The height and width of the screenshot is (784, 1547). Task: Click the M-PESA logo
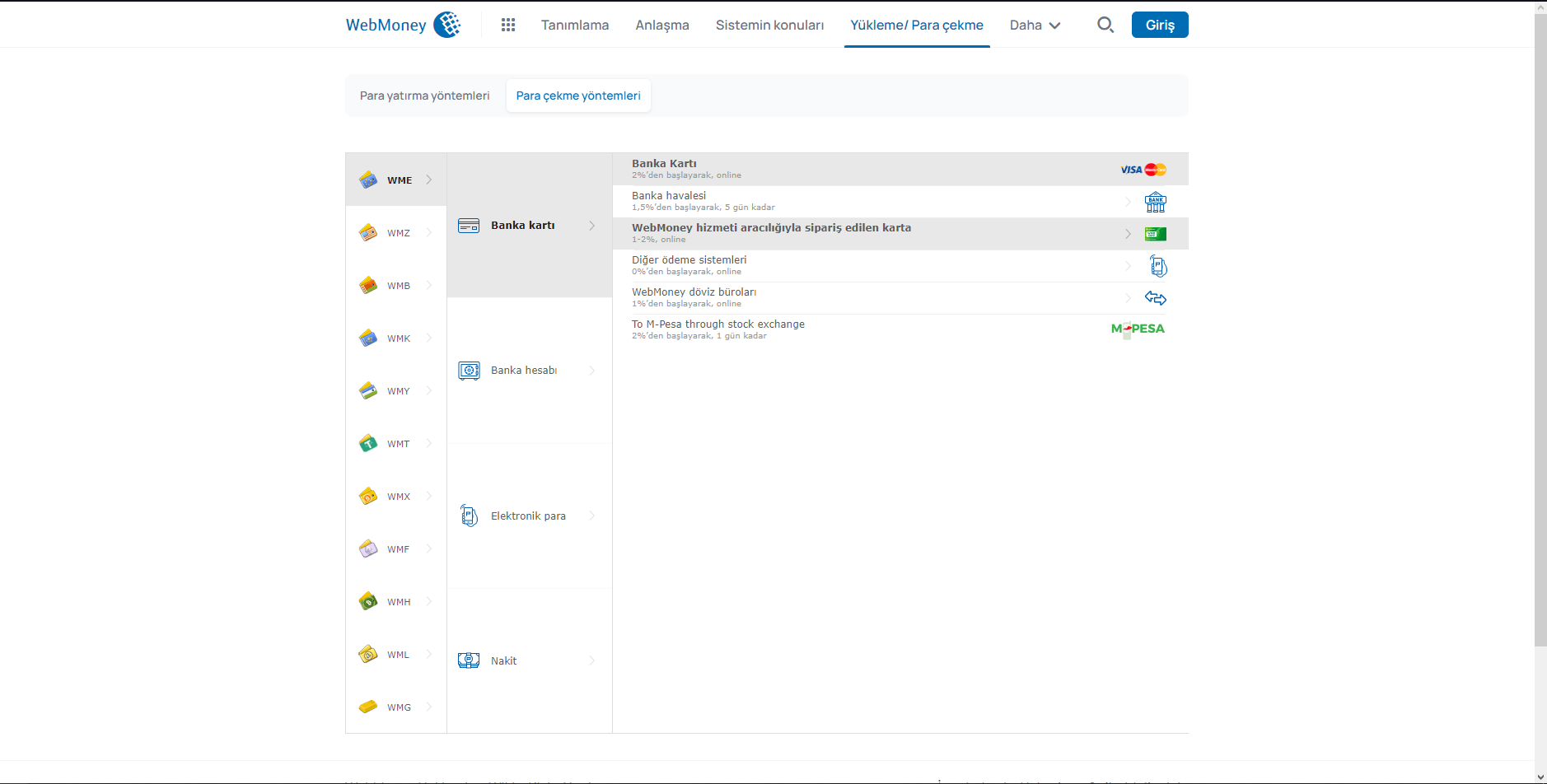(1138, 329)
